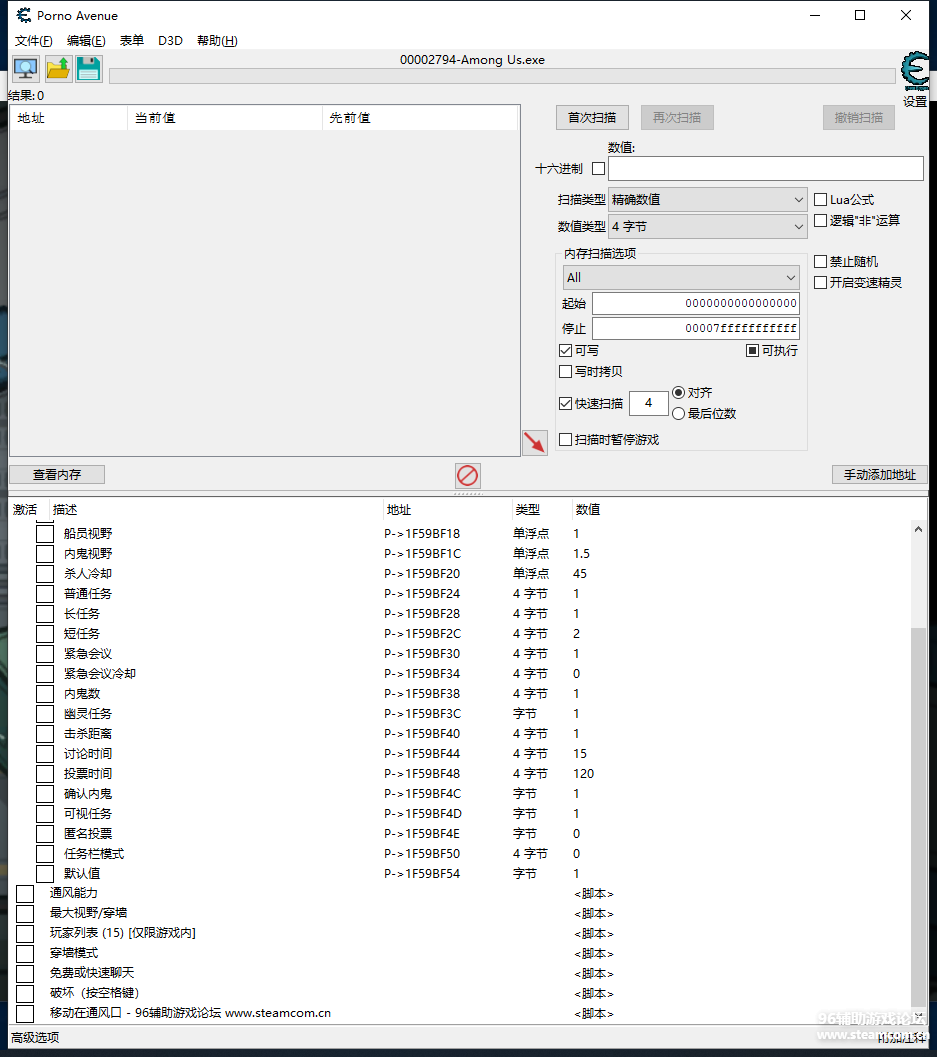Open the 文件(F) menu
Screen dimensions: 937x1057
click(x=33, y=41)
